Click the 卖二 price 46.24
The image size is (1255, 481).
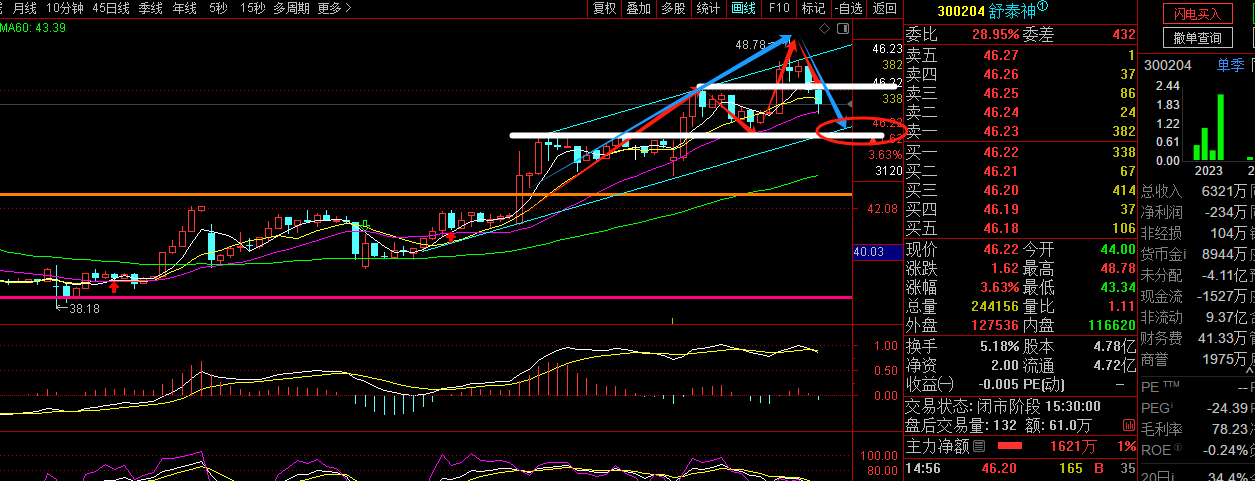point(1001,112)
